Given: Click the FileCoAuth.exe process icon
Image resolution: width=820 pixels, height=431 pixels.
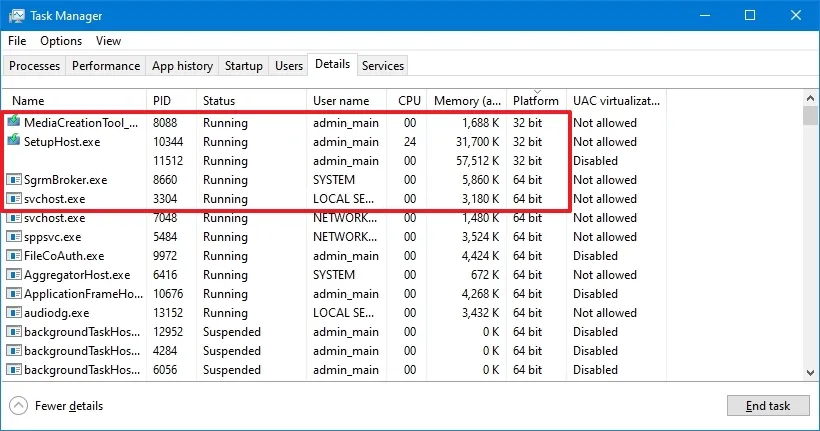Looking at the screenshot, I should (x=14, y=256).
